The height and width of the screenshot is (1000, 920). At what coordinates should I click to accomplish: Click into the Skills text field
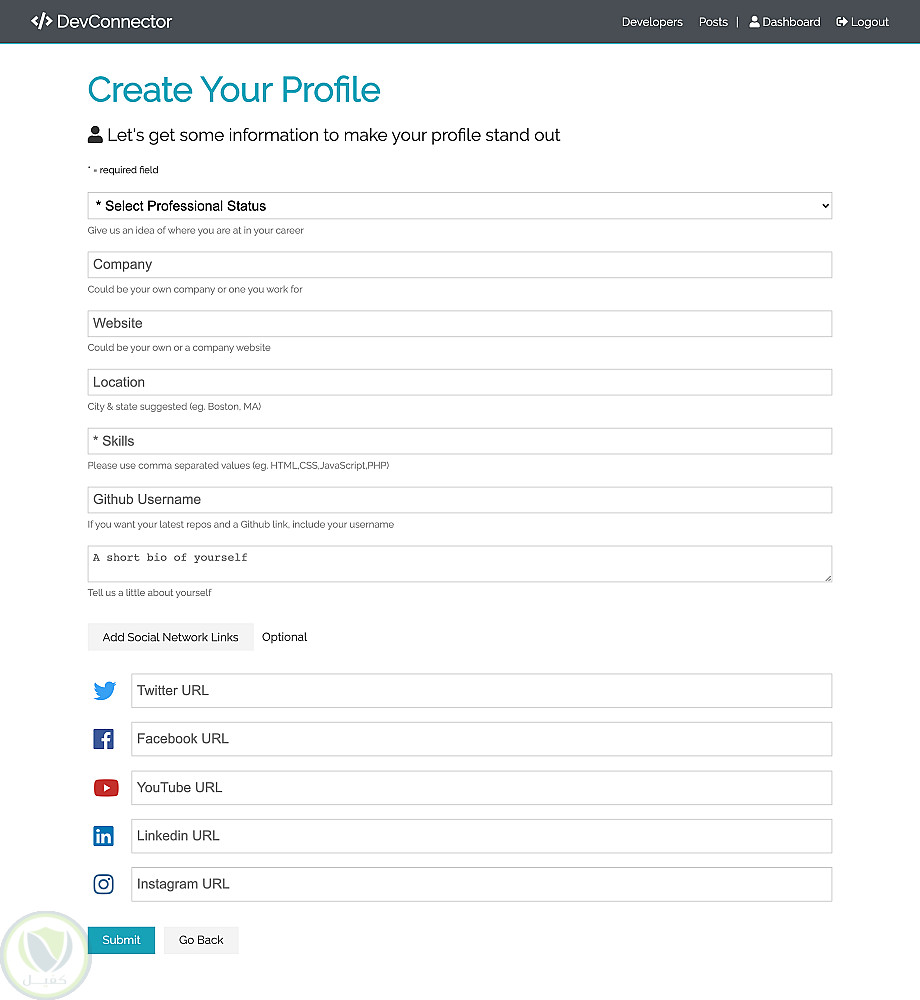pos(460,441)
